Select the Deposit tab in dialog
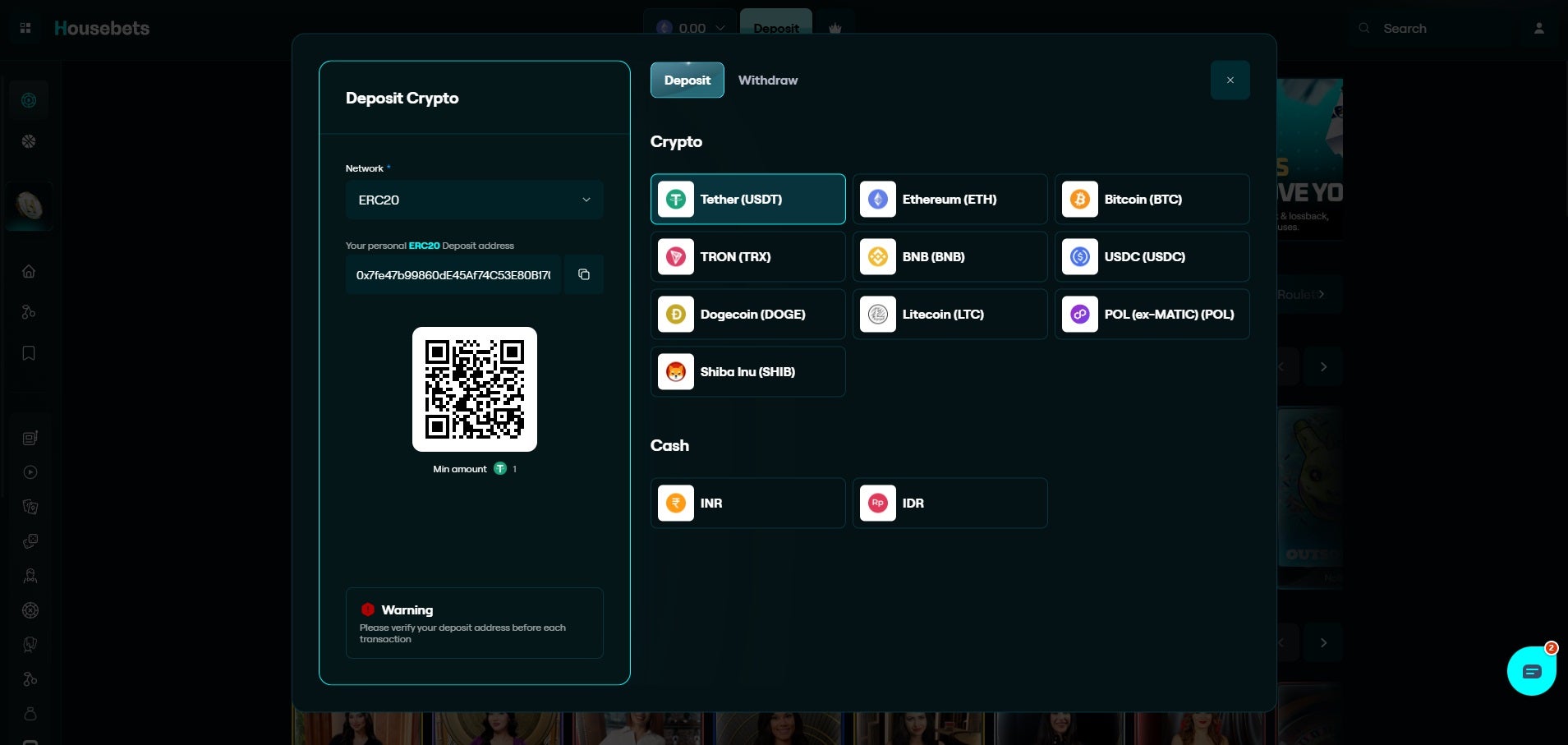This screenshot has width=1568, height=745. 687,80
